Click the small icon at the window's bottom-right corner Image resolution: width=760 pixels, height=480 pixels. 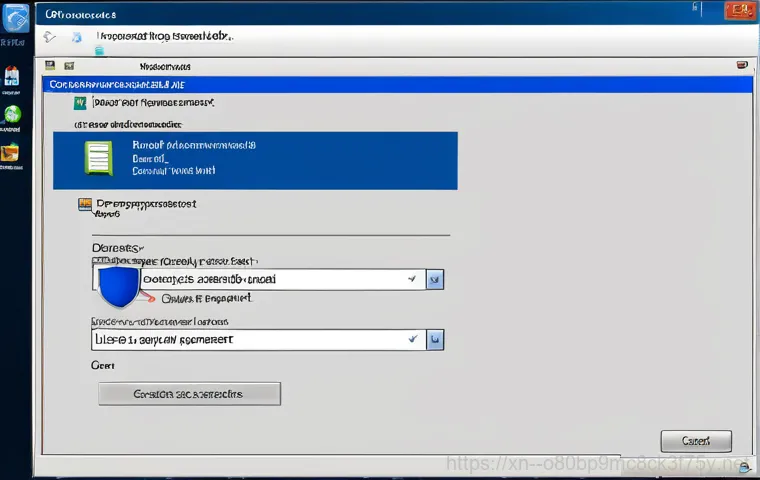(744, 467)
